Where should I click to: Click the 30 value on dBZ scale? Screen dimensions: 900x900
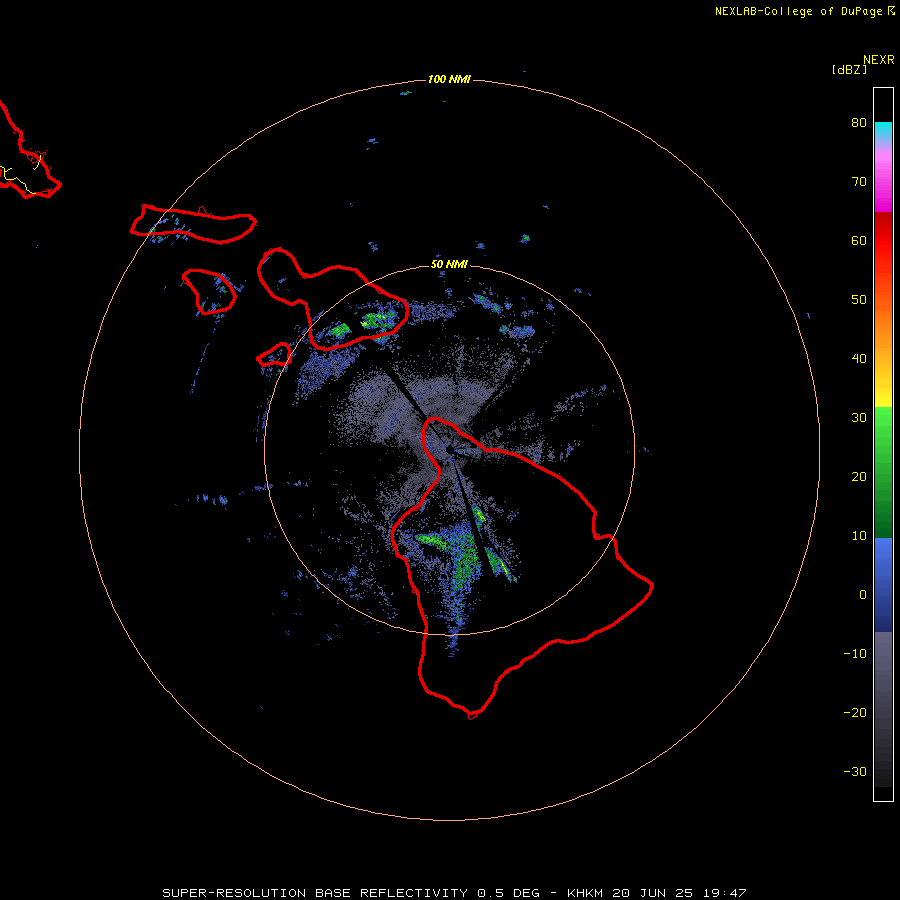tap(859, 418)
